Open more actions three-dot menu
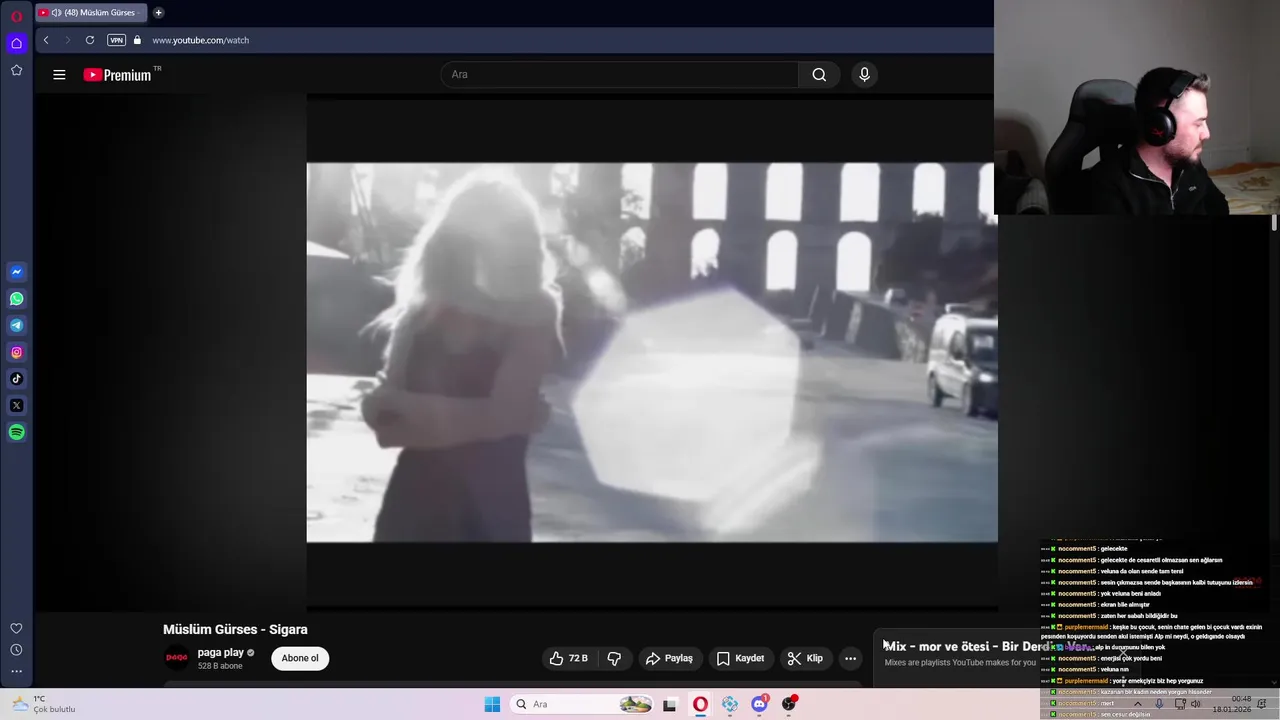1280x720 pixels. pyautogui.click(x=850, y=658)
